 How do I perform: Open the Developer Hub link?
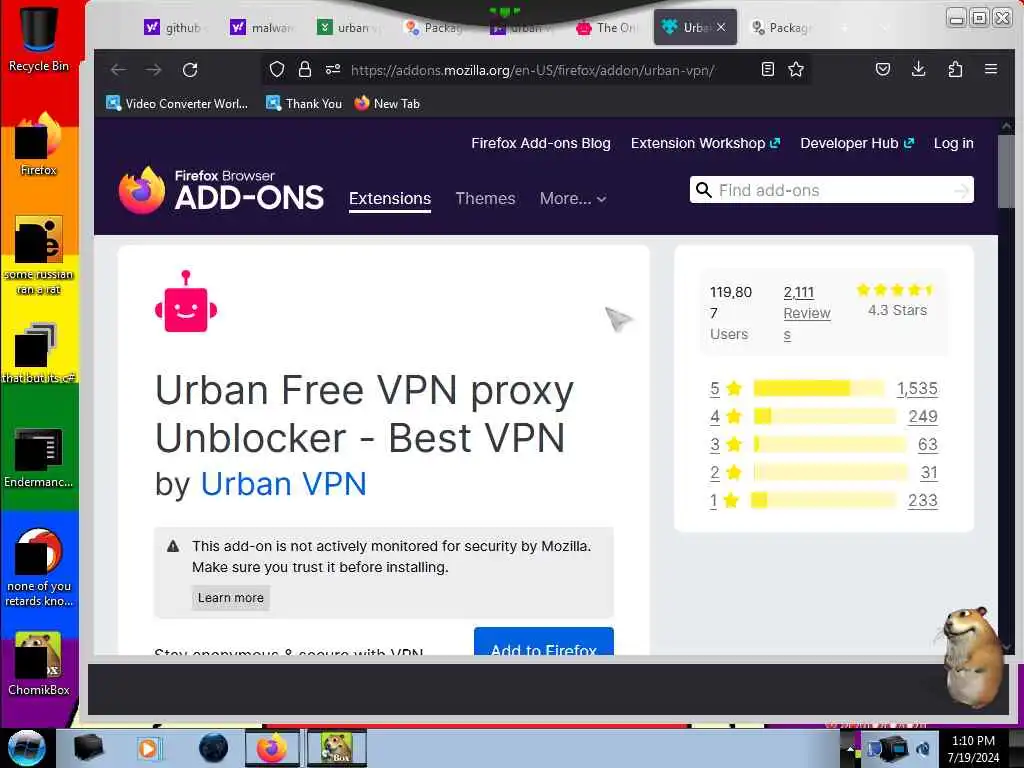(857, 143)
